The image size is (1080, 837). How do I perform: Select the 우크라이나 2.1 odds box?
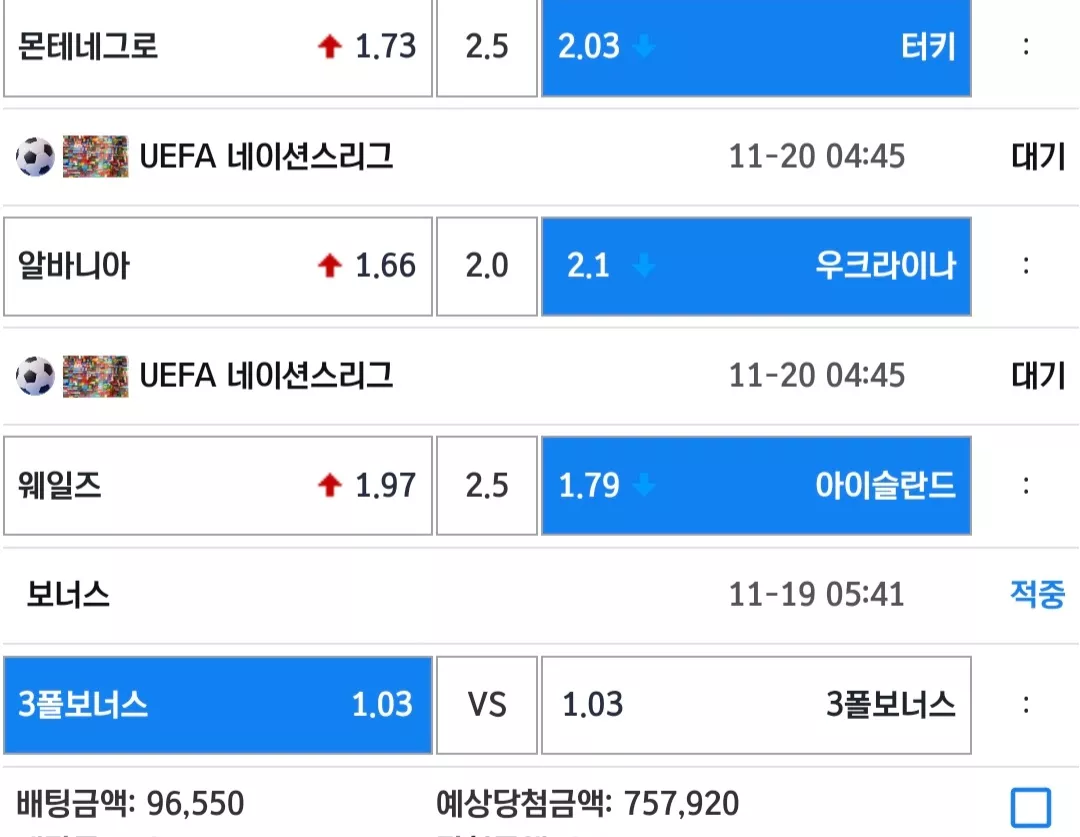coord(756,267)
